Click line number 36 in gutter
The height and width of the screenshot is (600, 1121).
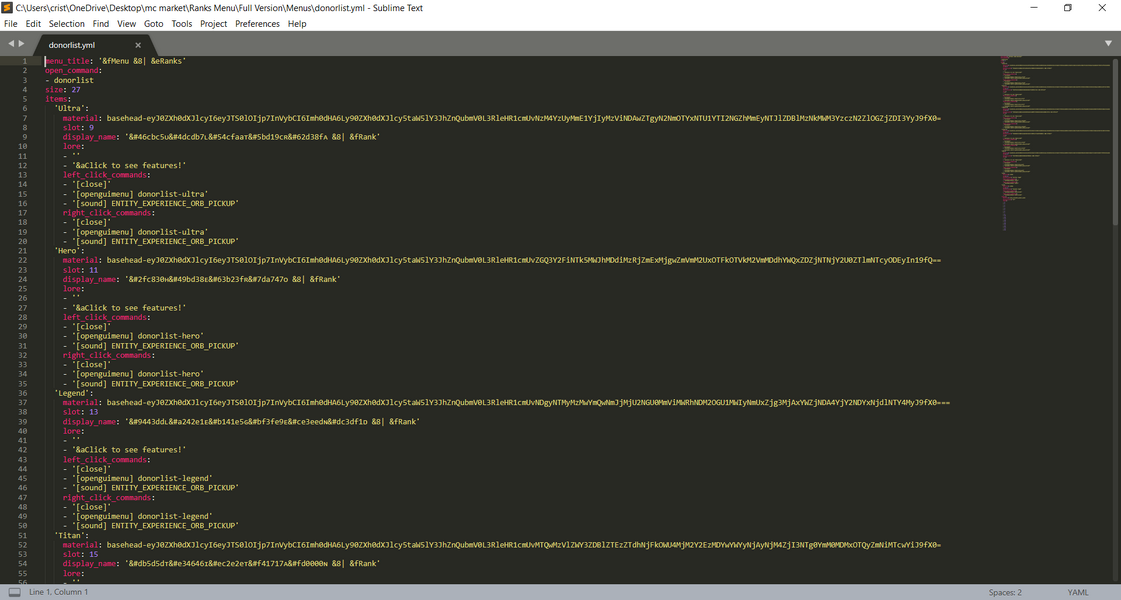22,393
